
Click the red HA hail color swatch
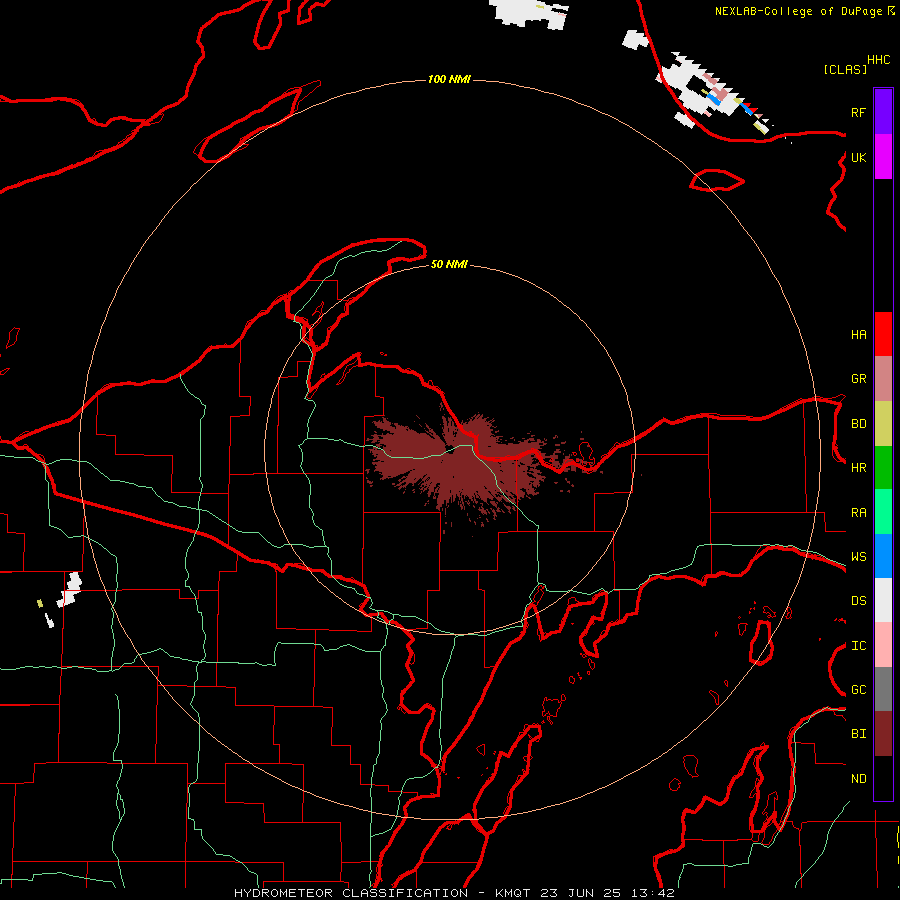click(883, 334)
